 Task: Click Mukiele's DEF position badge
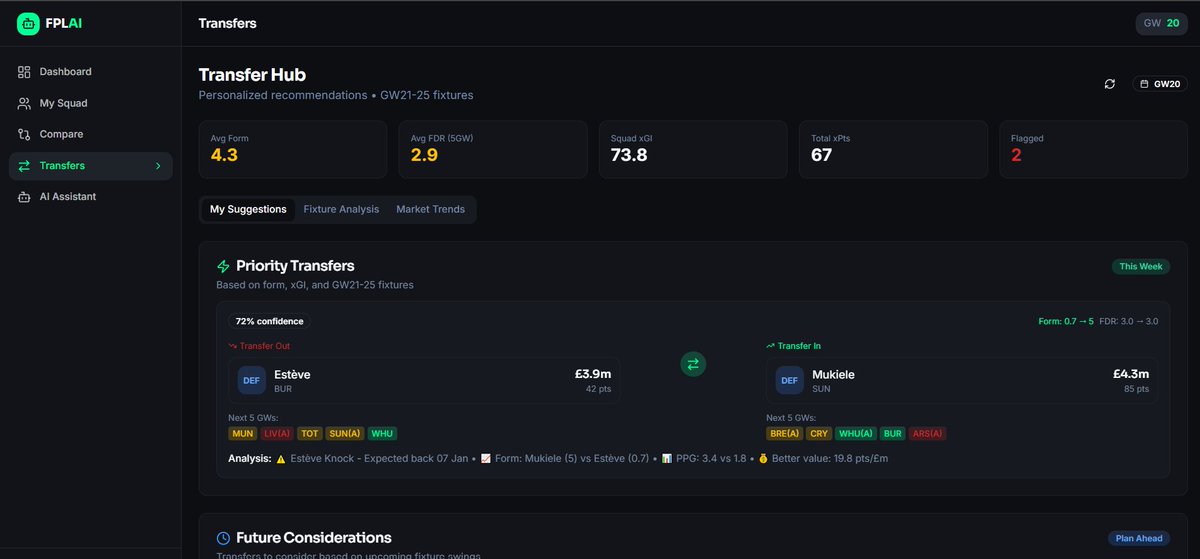789,380
